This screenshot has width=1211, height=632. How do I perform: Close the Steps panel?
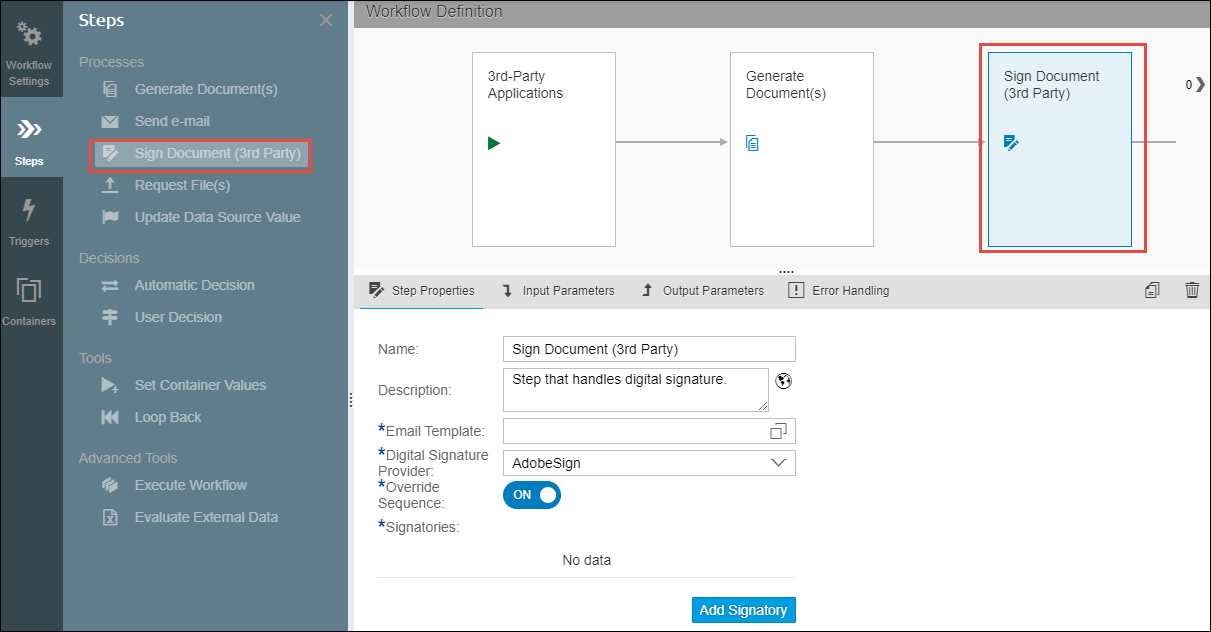click(x=326, y=20)
